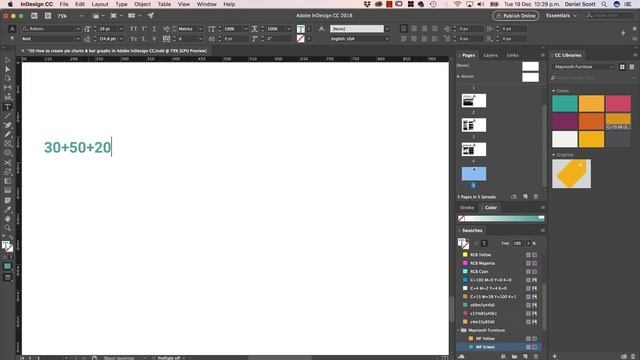Toggle Character Formatting Controls A button
The width and height of the screenshot is (640, 360).
pos(12,29)
